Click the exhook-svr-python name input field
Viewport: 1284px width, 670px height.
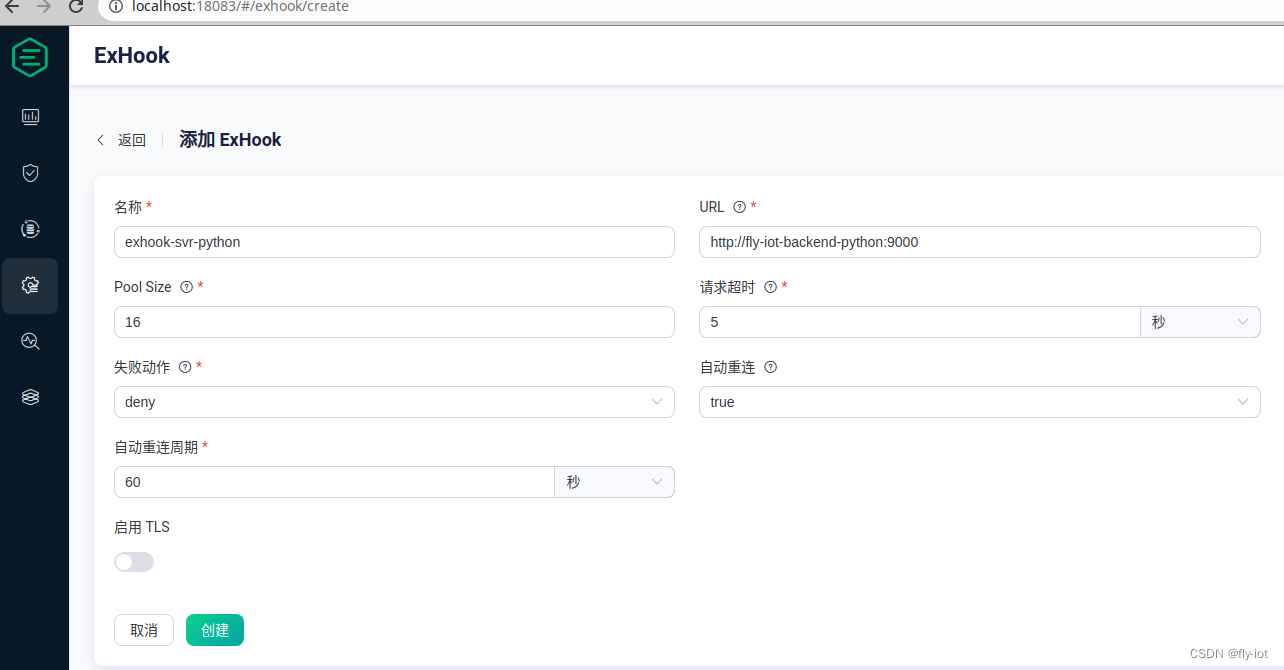pyautogui.click(x=394, y=241)
